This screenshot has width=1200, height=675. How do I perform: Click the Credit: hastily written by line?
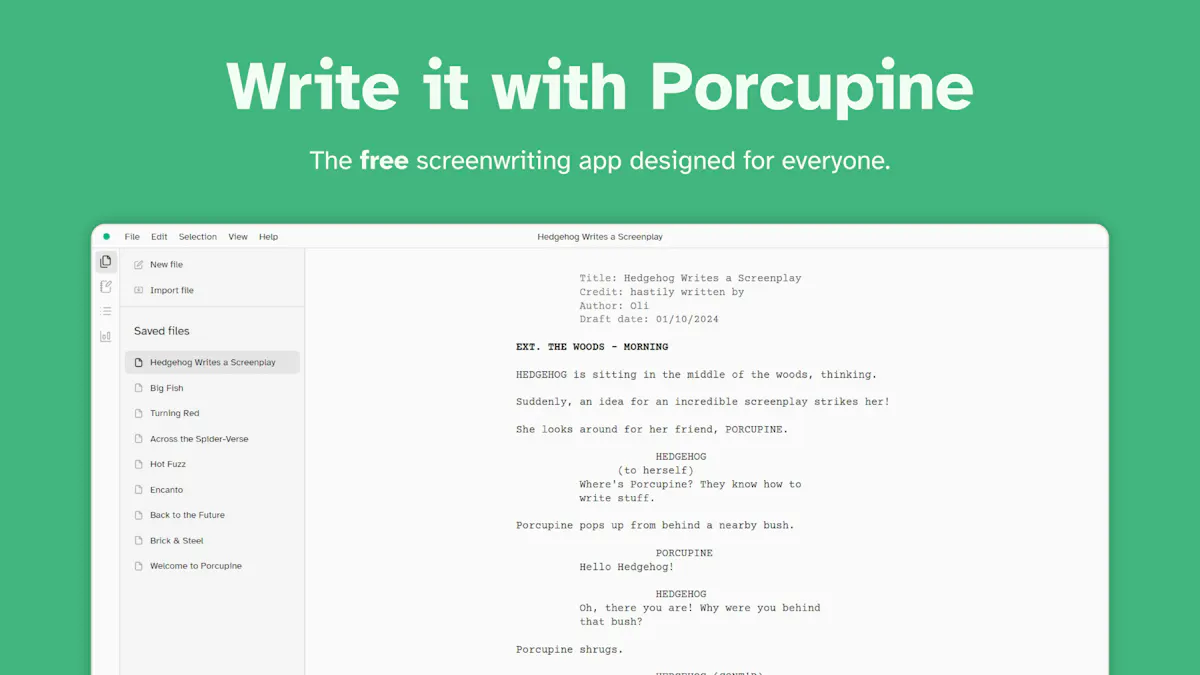point(662,292)
